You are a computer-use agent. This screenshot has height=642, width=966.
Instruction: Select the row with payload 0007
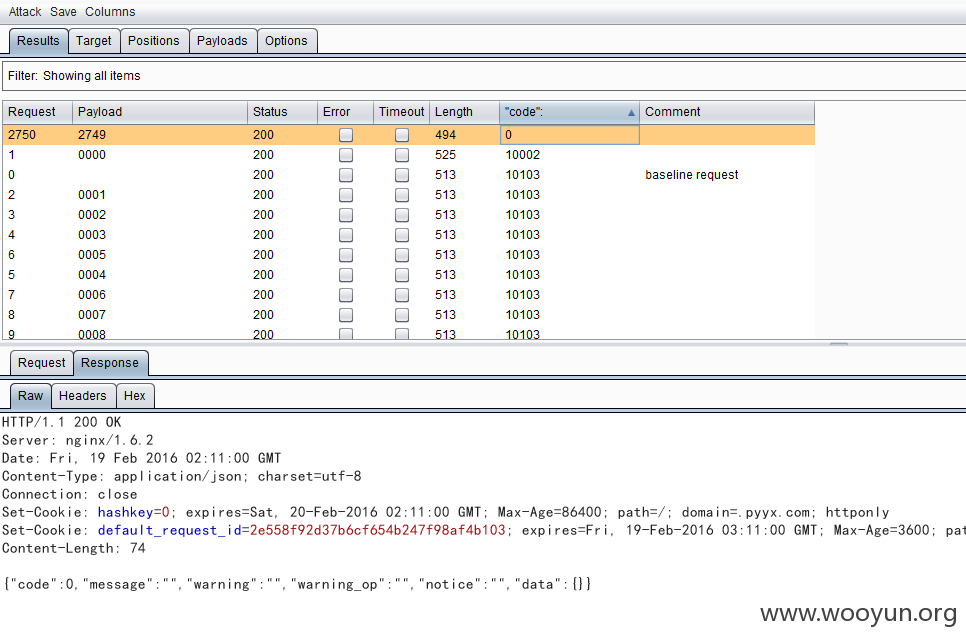point(408,315)
